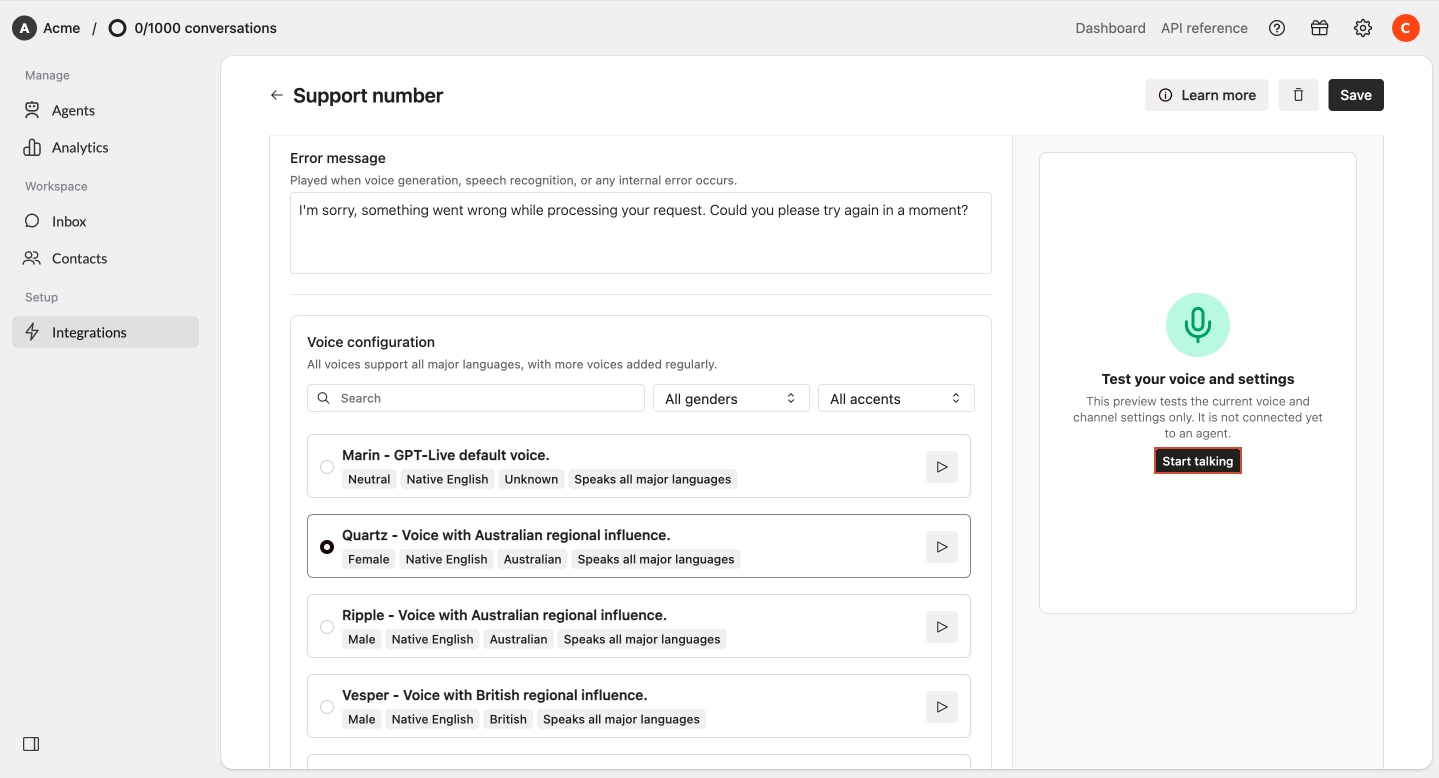
Task: Click the back arrow beside Support number
Action: [x=277, y=95]
